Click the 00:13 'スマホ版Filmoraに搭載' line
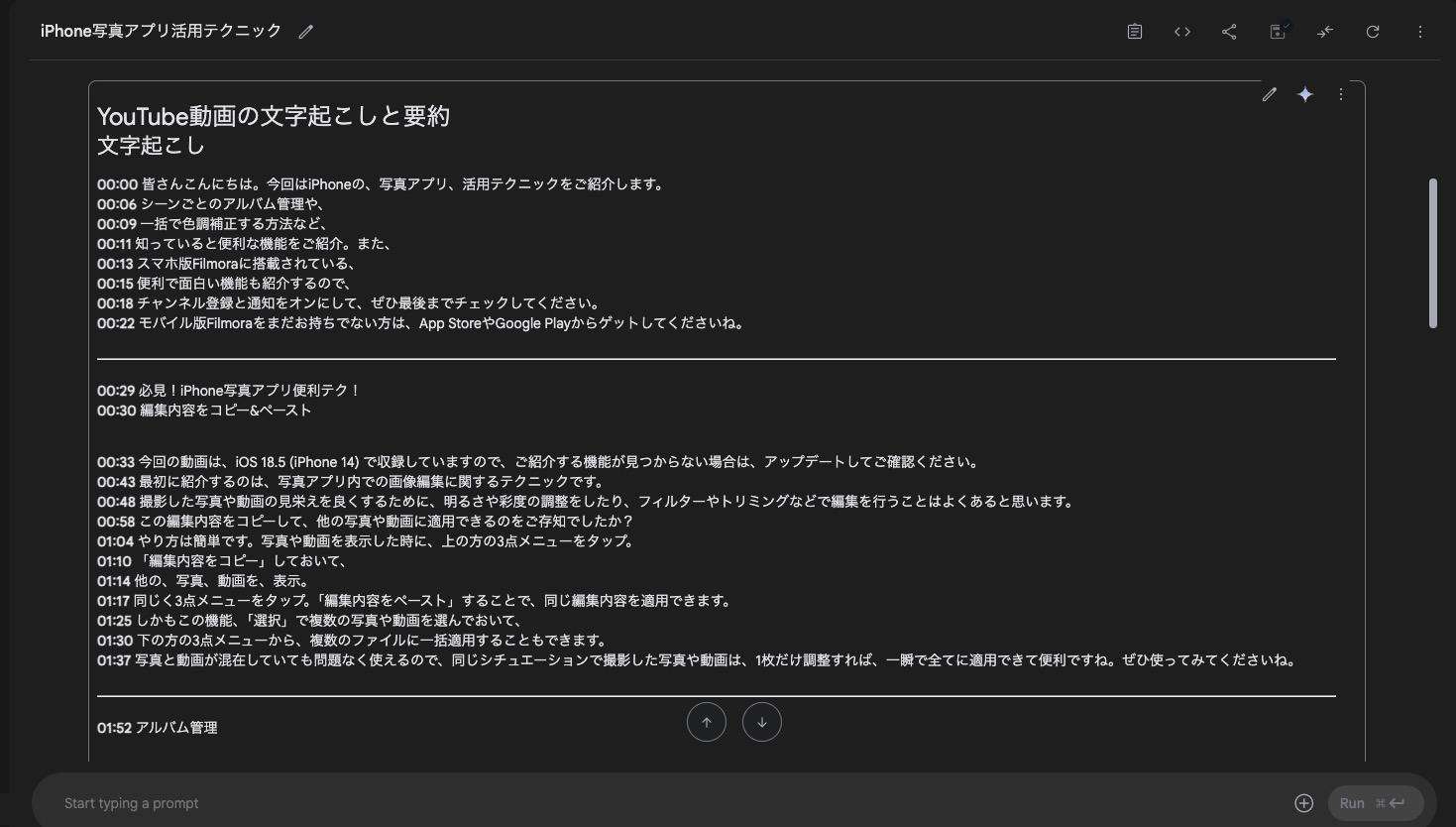This screenshot has width=1456, height=827. [x=227, y=264]
